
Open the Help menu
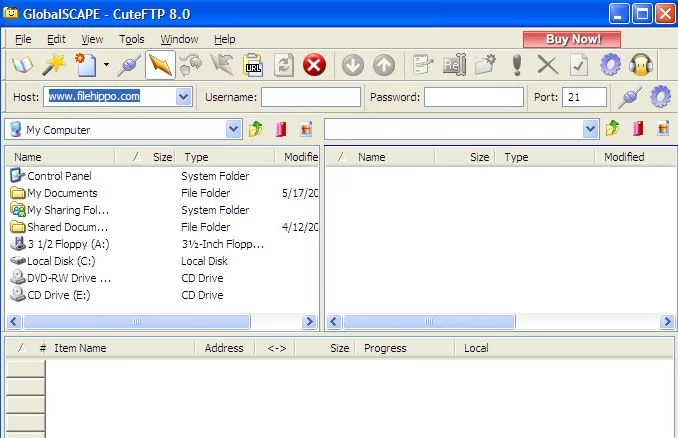point(224,39)
